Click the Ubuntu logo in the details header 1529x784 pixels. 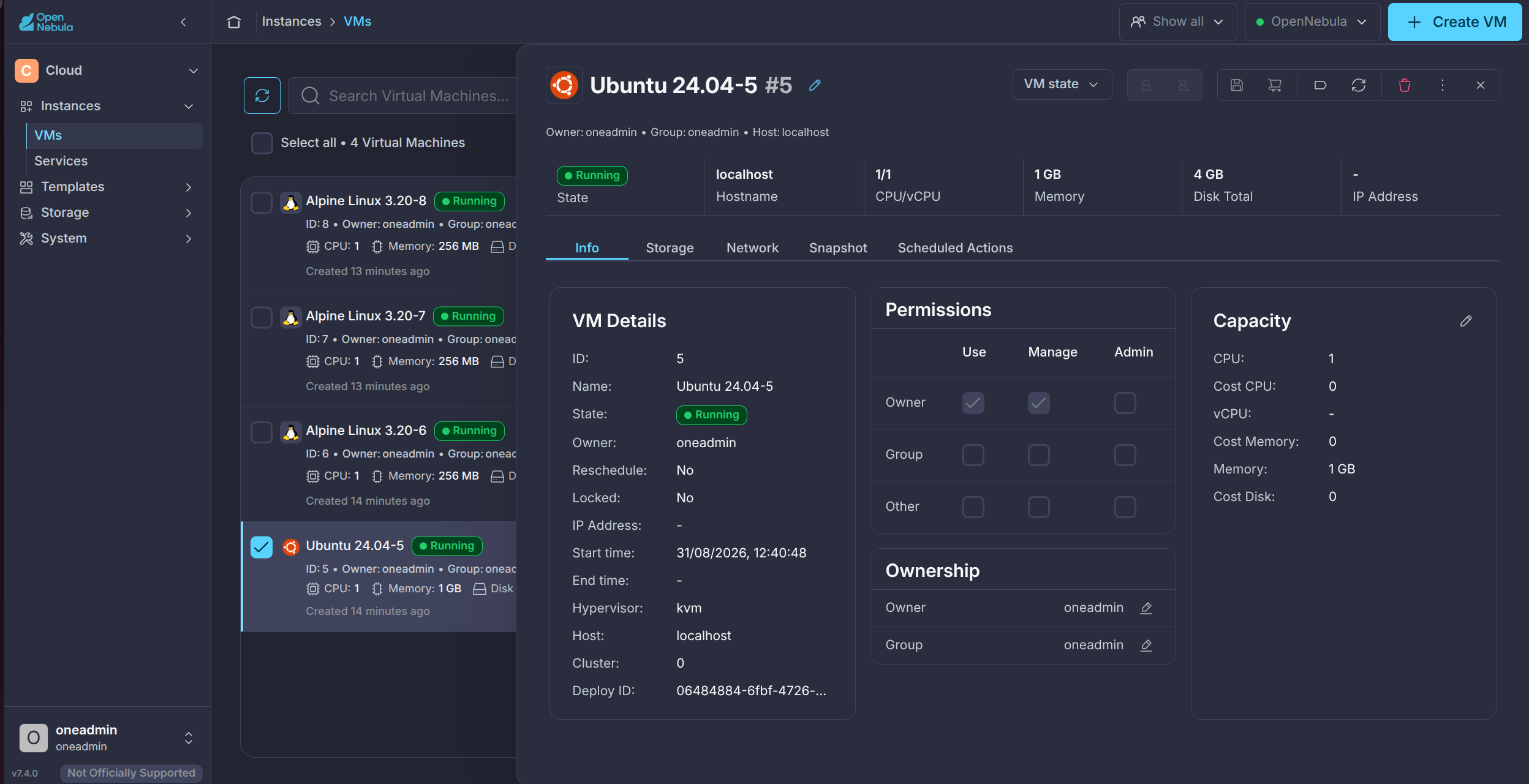point(564,85)
